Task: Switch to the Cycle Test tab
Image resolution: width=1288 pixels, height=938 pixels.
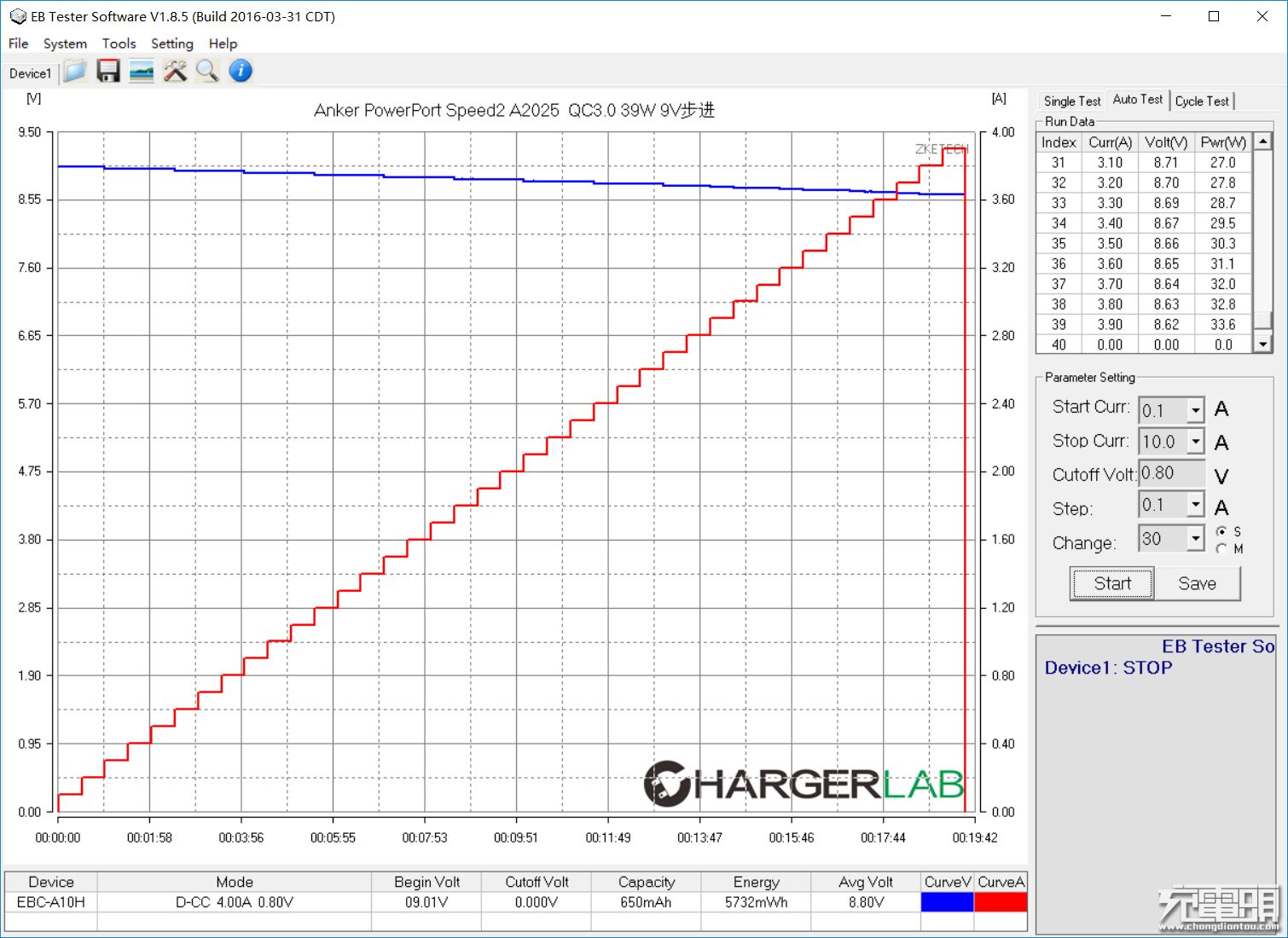Action: click(x=1202, y=101)
